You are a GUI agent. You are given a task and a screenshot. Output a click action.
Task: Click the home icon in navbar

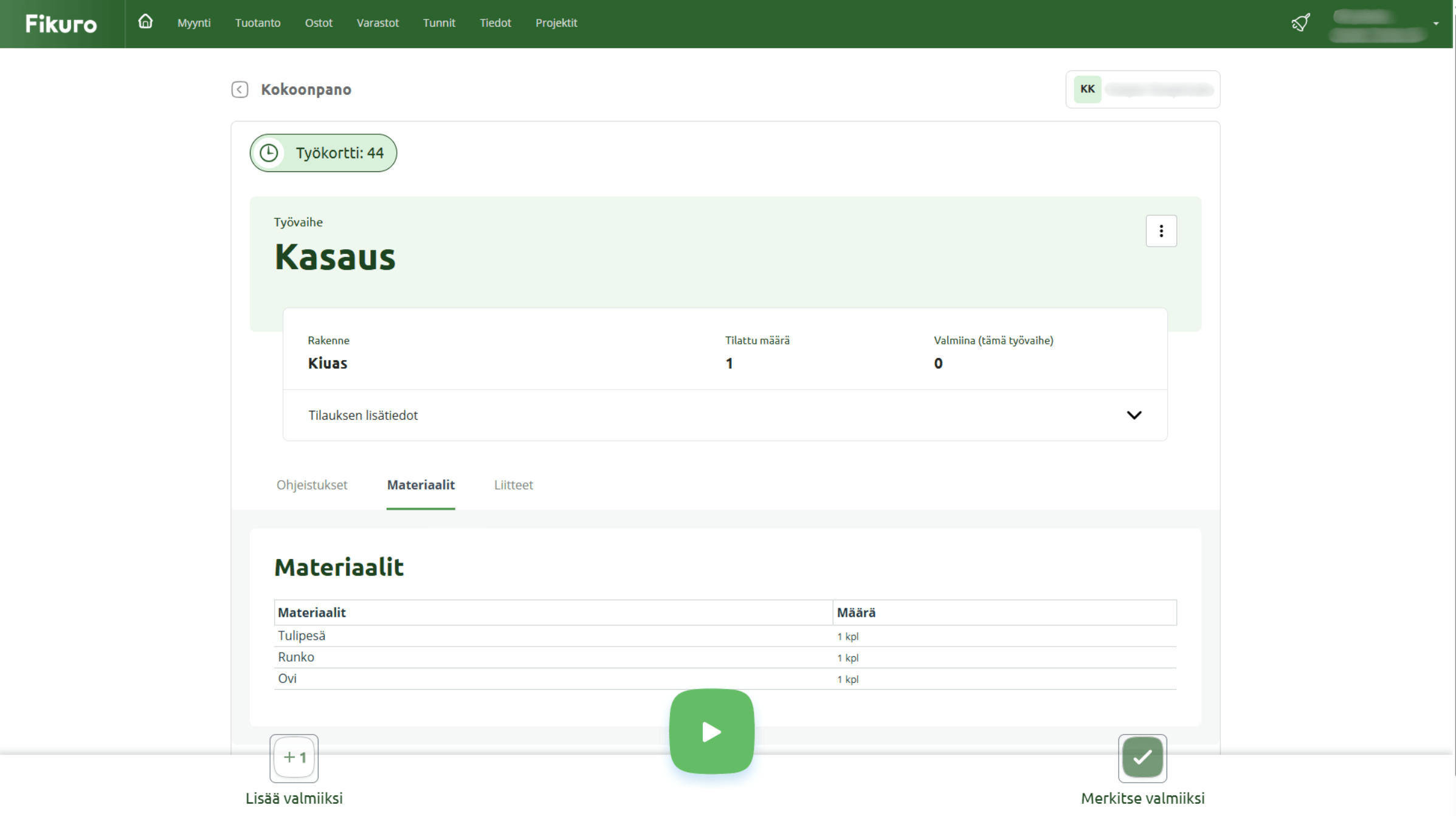pyautogui.click(x=145, y=22)
